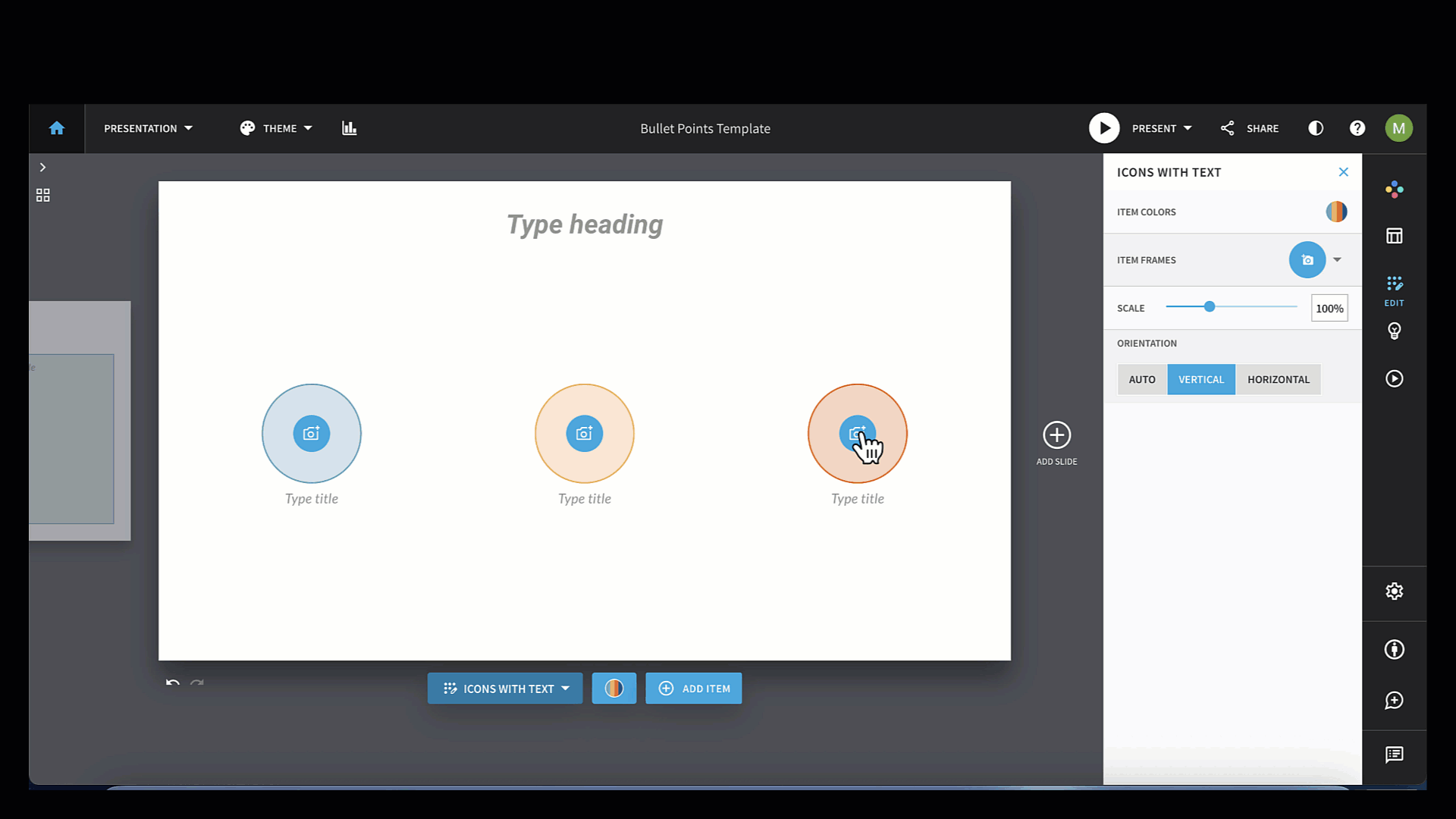Close the Icons With Text panel

point(1343,172)
